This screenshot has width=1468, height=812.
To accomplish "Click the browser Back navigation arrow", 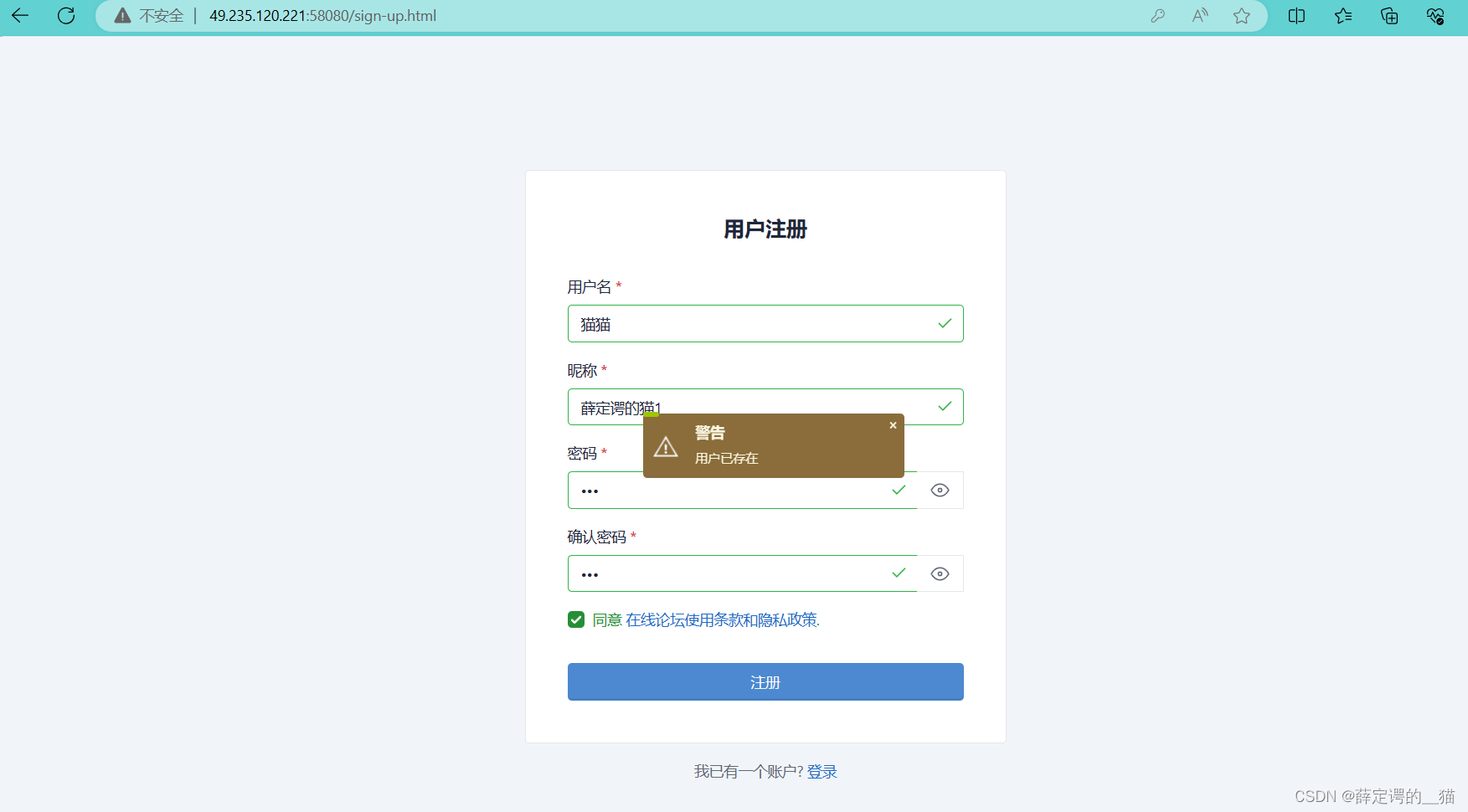I will (x=20, y=15).
